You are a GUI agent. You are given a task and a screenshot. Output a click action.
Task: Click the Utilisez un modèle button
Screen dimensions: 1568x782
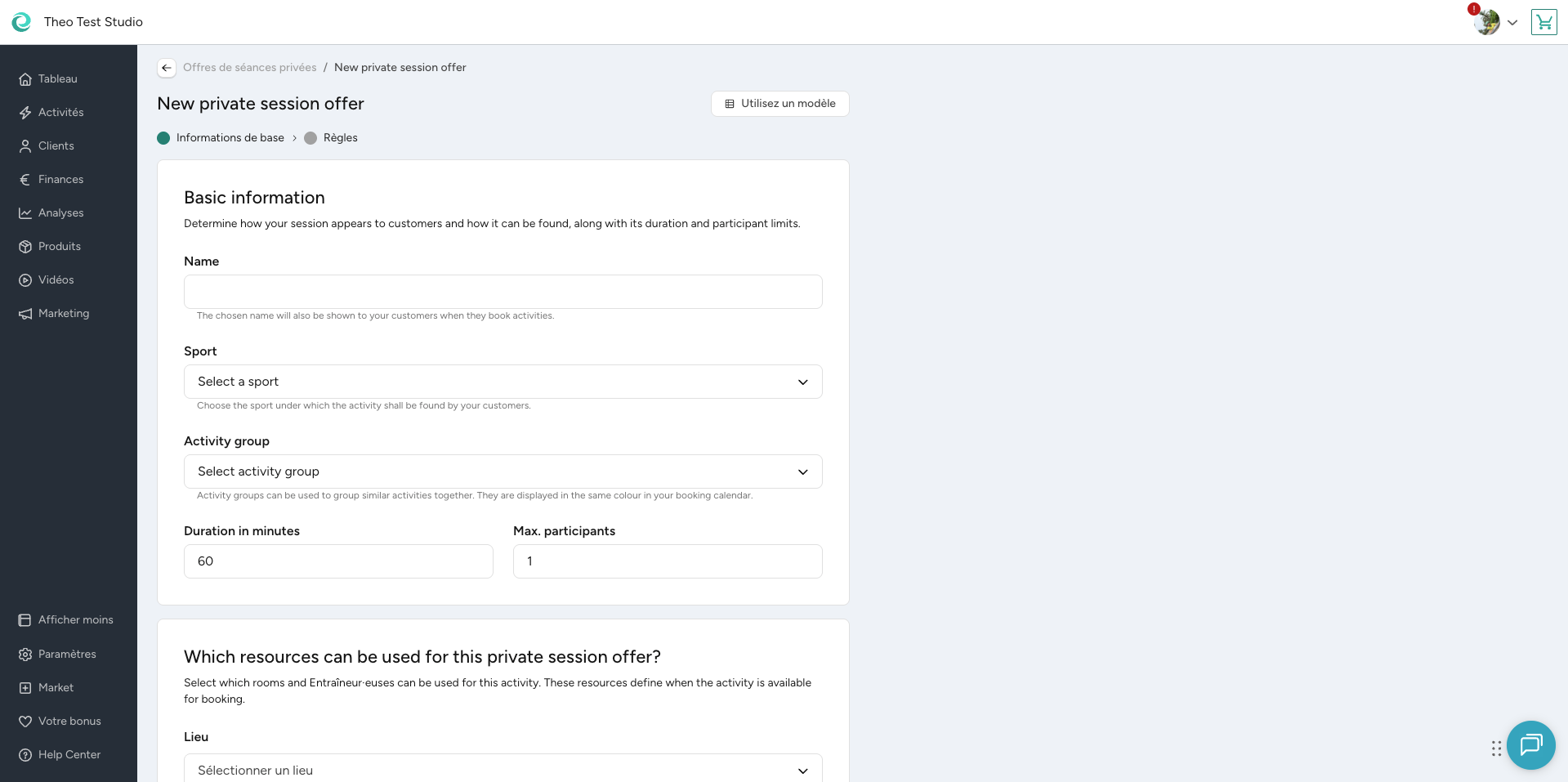(x=780, y=104)
